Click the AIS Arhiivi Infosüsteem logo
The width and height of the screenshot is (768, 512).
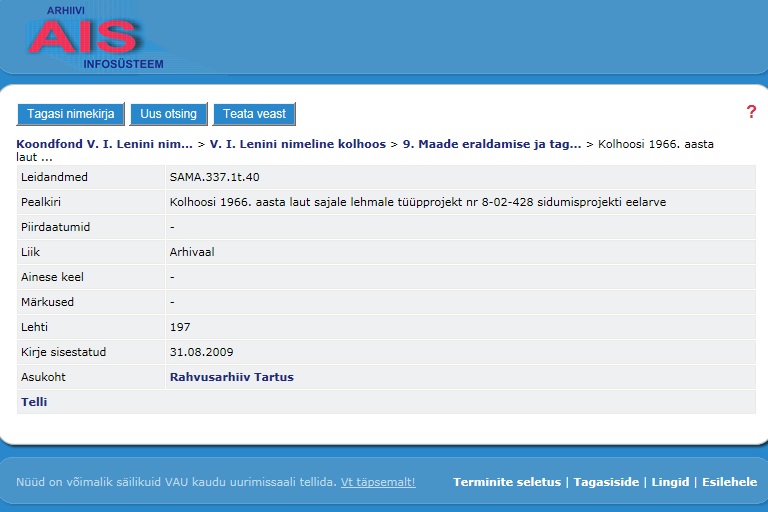click(95, 38)
